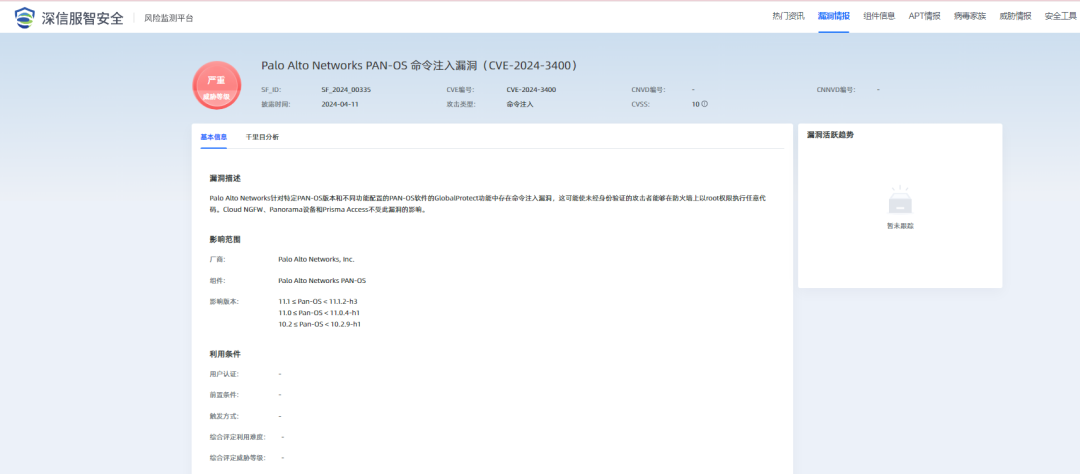
Task: Click the CVSS info circle icon
Action: pos(705,105)
